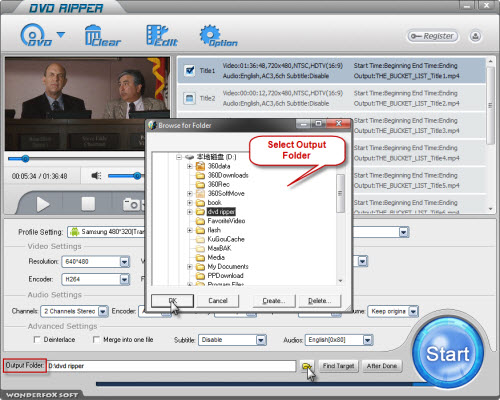Open the Edit film icon
This screenshot has height=400, width=500.
tap(162, 35)
